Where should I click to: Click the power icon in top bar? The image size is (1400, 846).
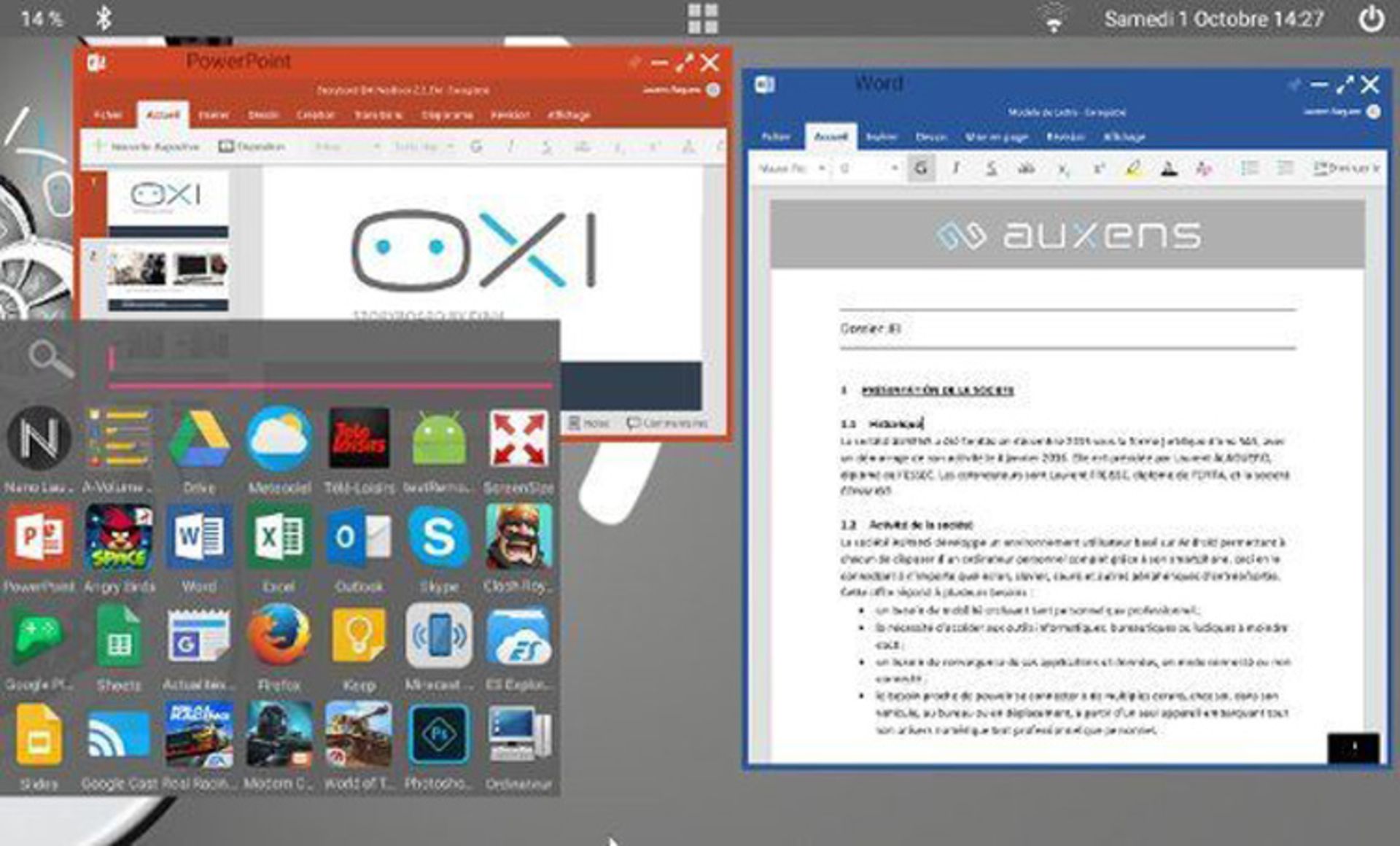[x=1372, y=19]
